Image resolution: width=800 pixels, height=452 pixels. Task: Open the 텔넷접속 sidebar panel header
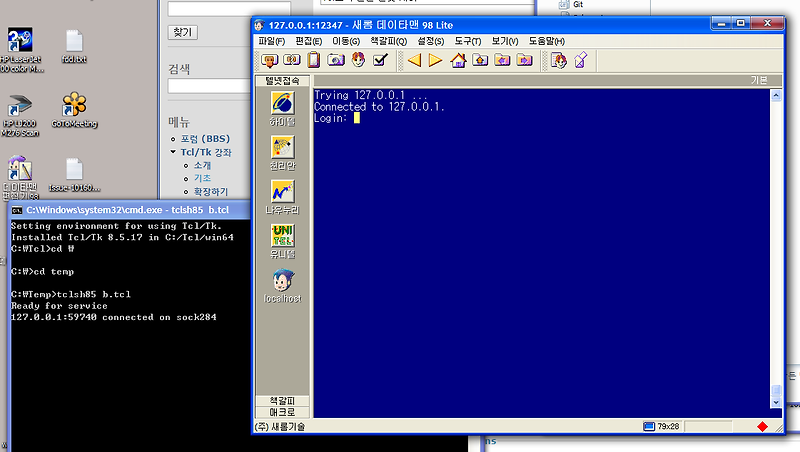pyautogui.click(x=283, y=81)
